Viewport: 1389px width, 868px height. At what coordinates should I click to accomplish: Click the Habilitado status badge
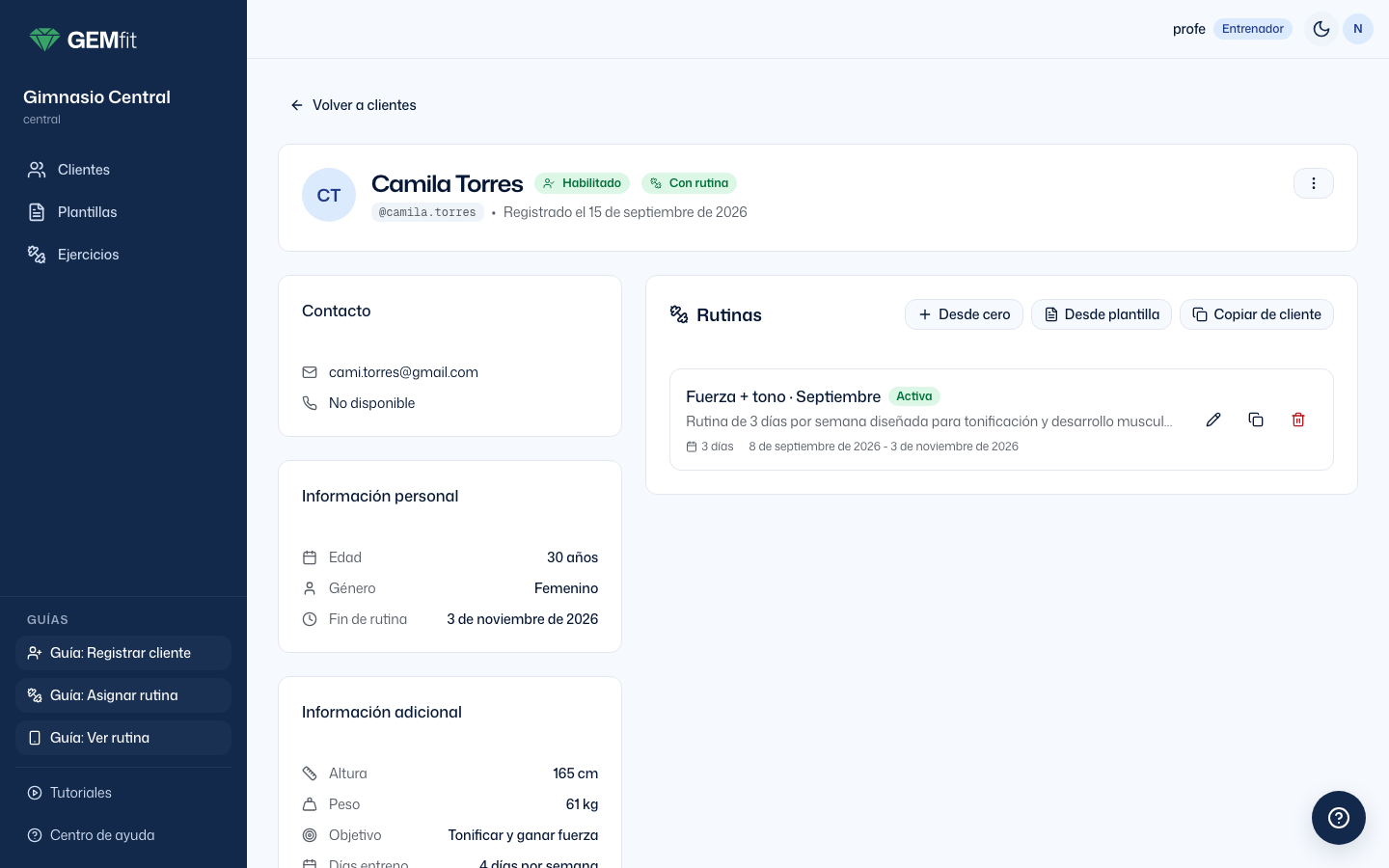point(582,183)
